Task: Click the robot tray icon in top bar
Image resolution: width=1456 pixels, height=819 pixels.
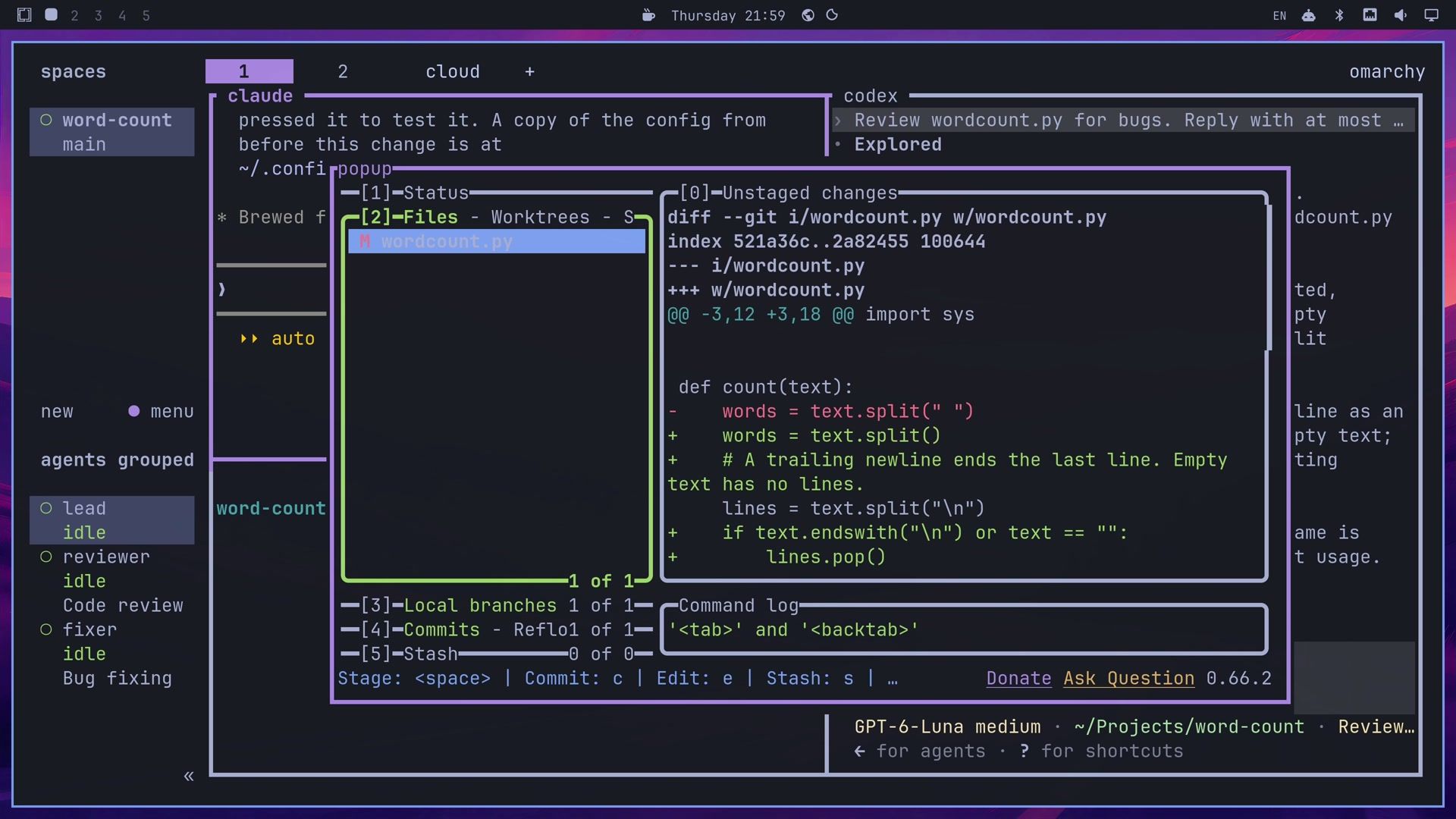Action: click(x=1309, y=15)
